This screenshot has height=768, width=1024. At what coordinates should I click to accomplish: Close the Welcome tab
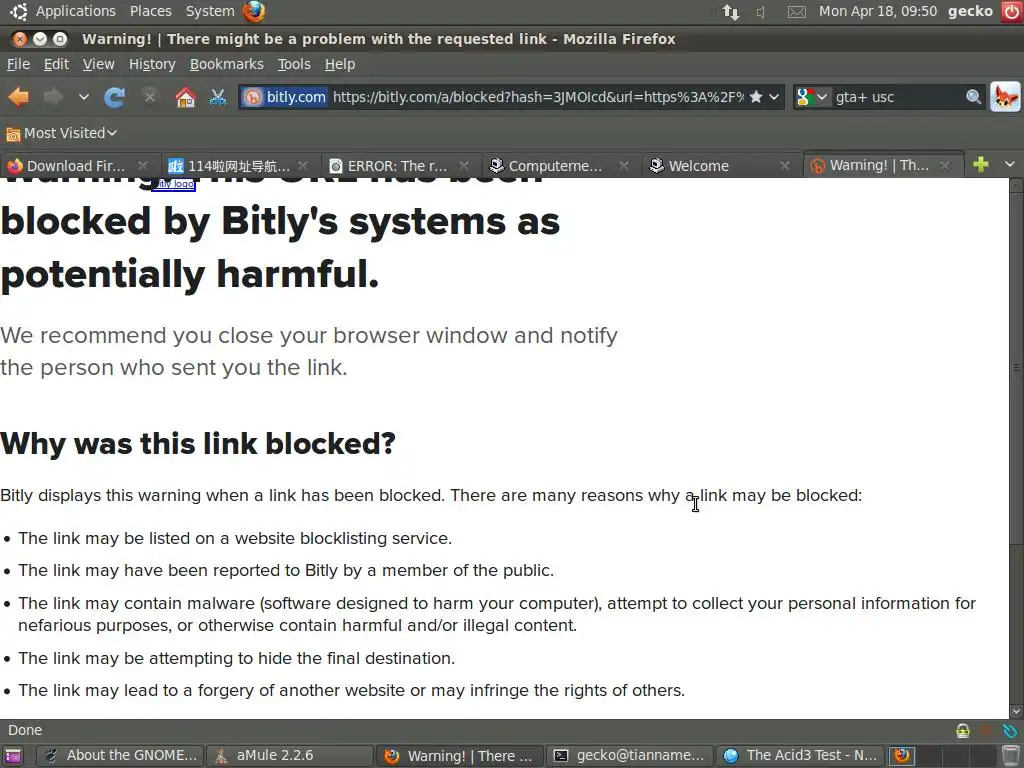[x=785, y=166]
